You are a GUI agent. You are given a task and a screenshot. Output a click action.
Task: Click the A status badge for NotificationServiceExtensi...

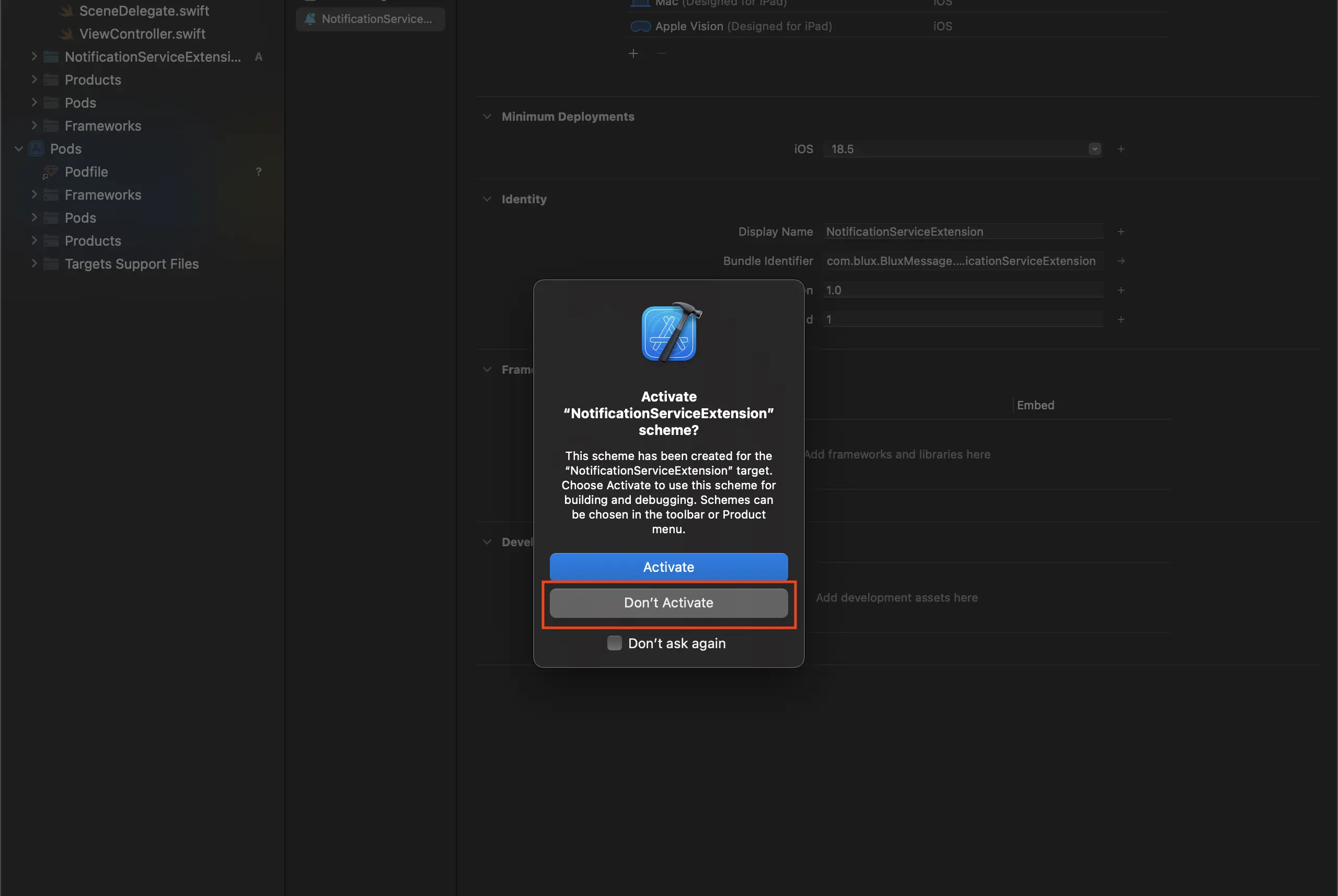pyautogui.click(x=259, y=56)
